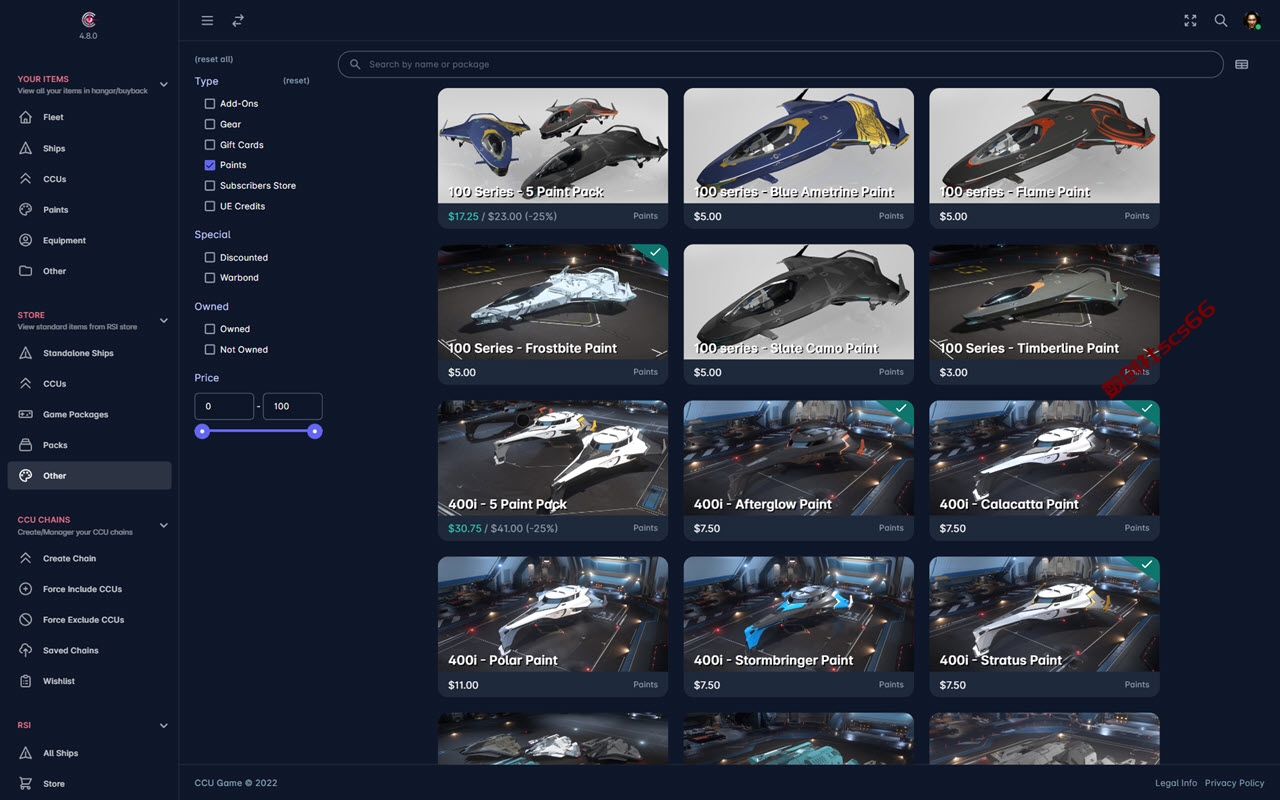Click the Price filter heading
1280x800 pixels.
(206, 378)
